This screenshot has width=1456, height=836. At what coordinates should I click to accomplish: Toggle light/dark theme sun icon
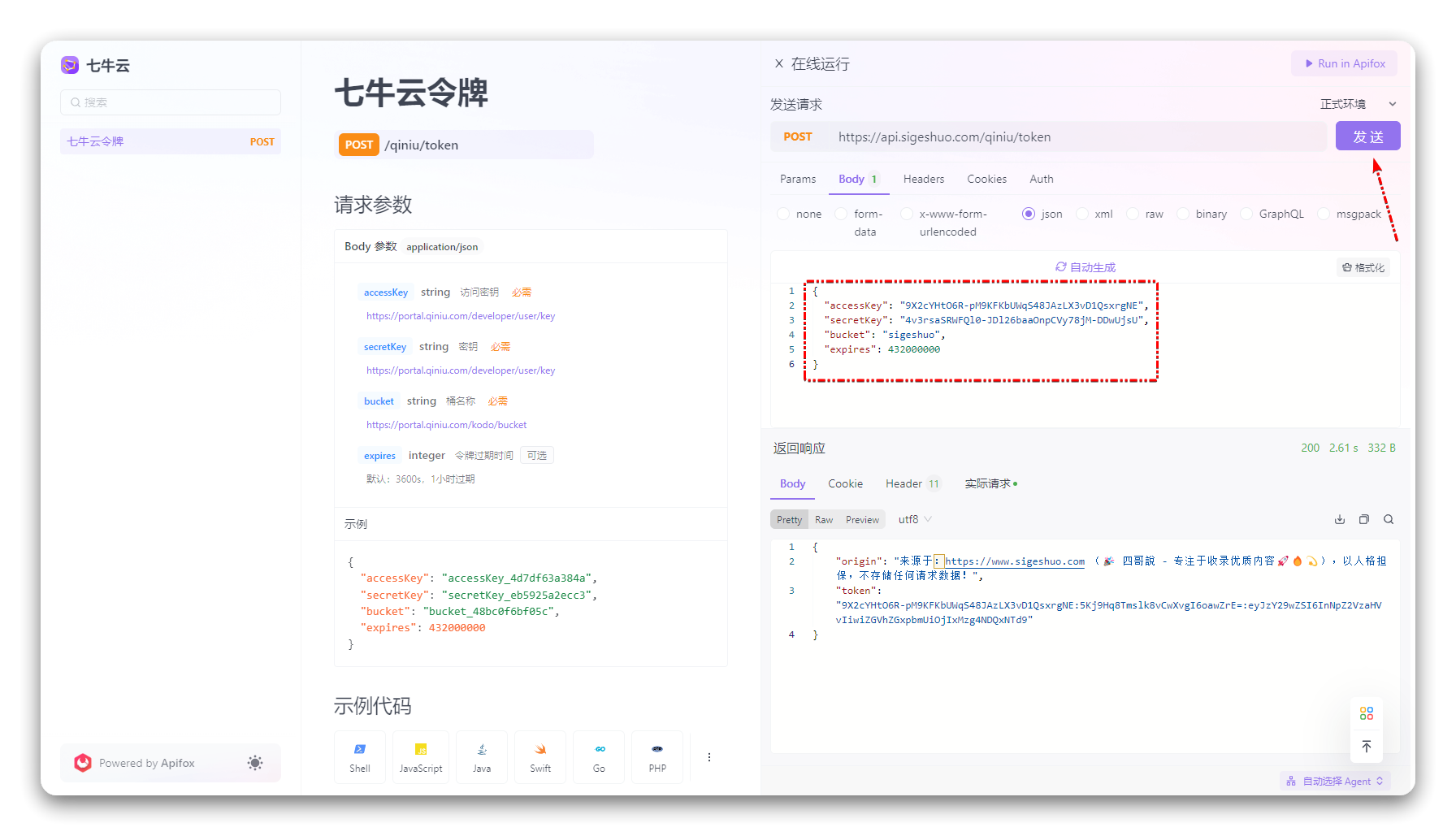pos(255,763)
